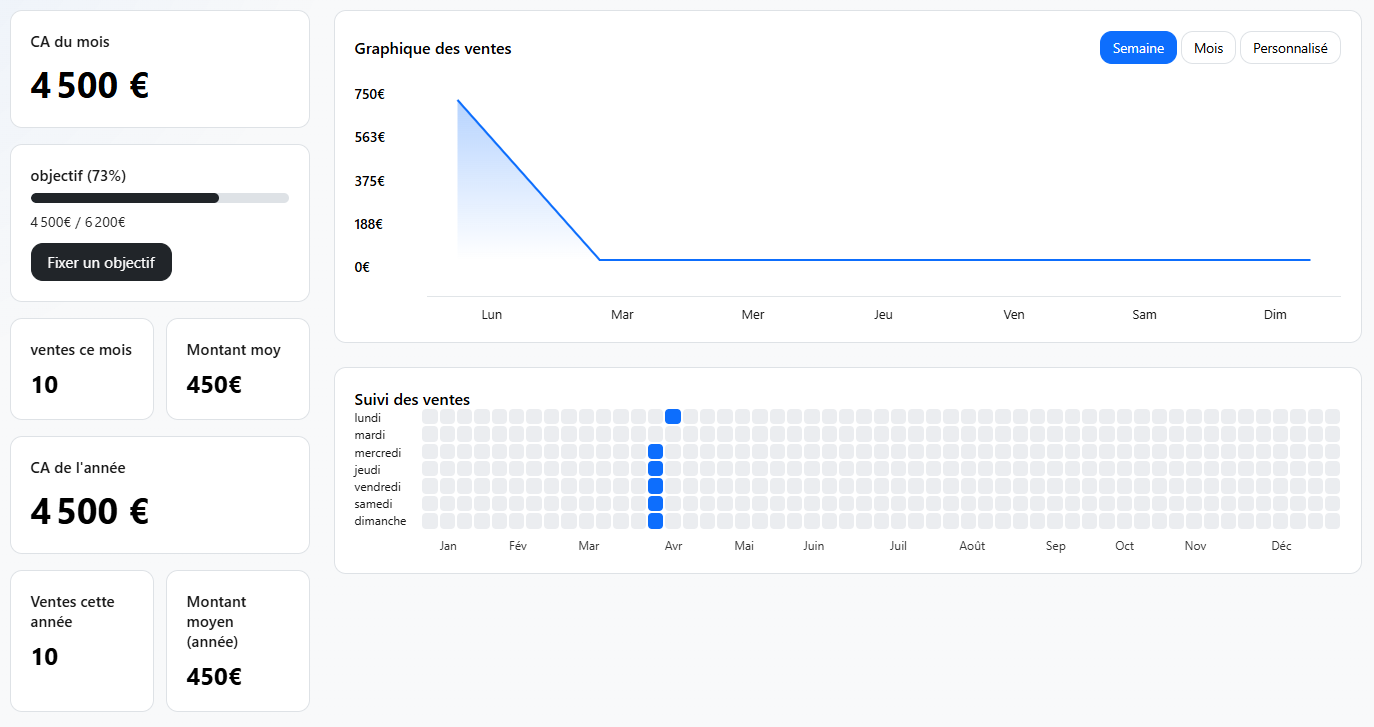Click the blue cell in samedi row

[655, 504]
